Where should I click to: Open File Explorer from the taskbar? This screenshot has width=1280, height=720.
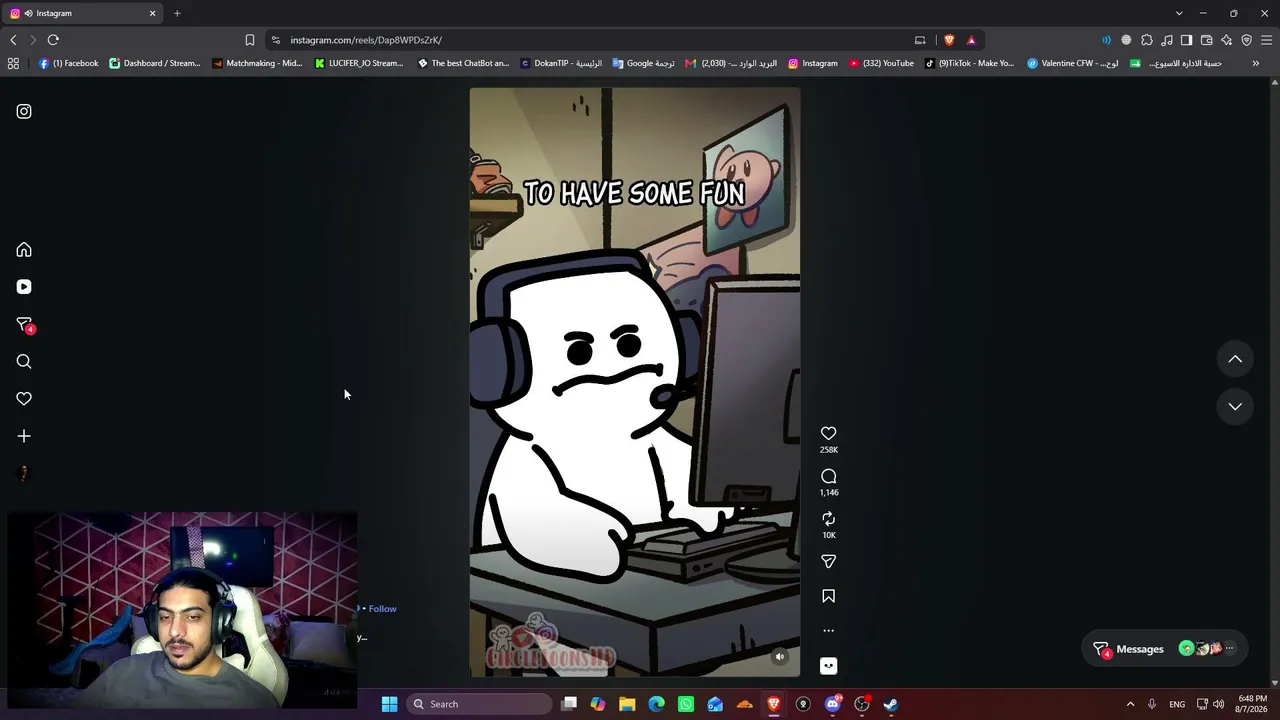pos(627,704)
